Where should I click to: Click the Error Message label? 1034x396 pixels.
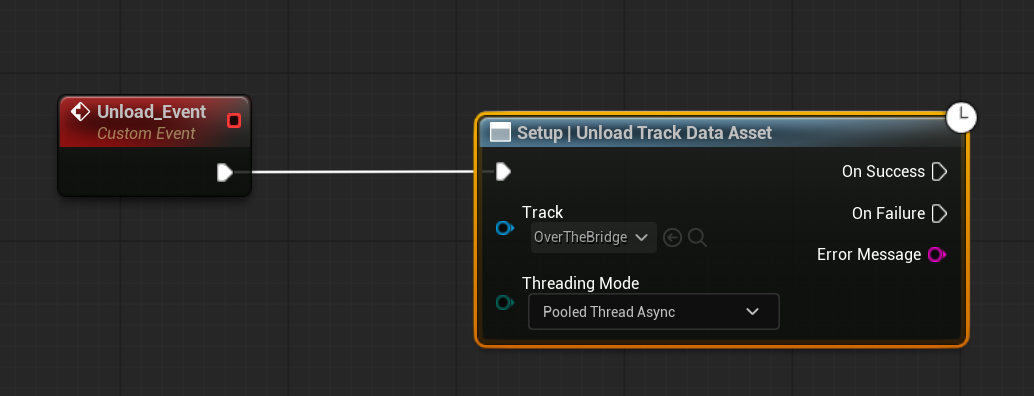click(x=869, y=254)
